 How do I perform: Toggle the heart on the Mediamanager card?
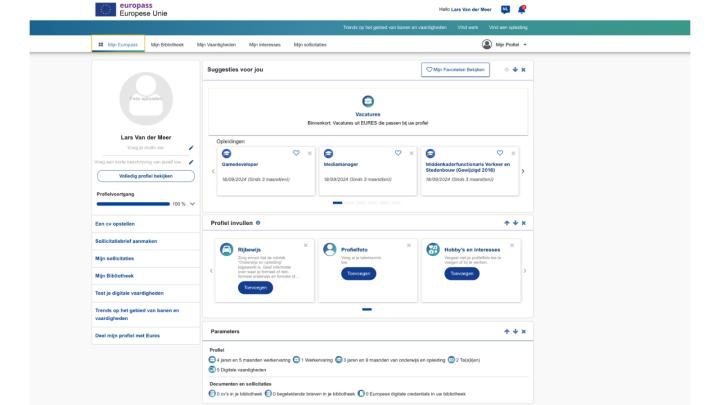(x=398, y=153)
